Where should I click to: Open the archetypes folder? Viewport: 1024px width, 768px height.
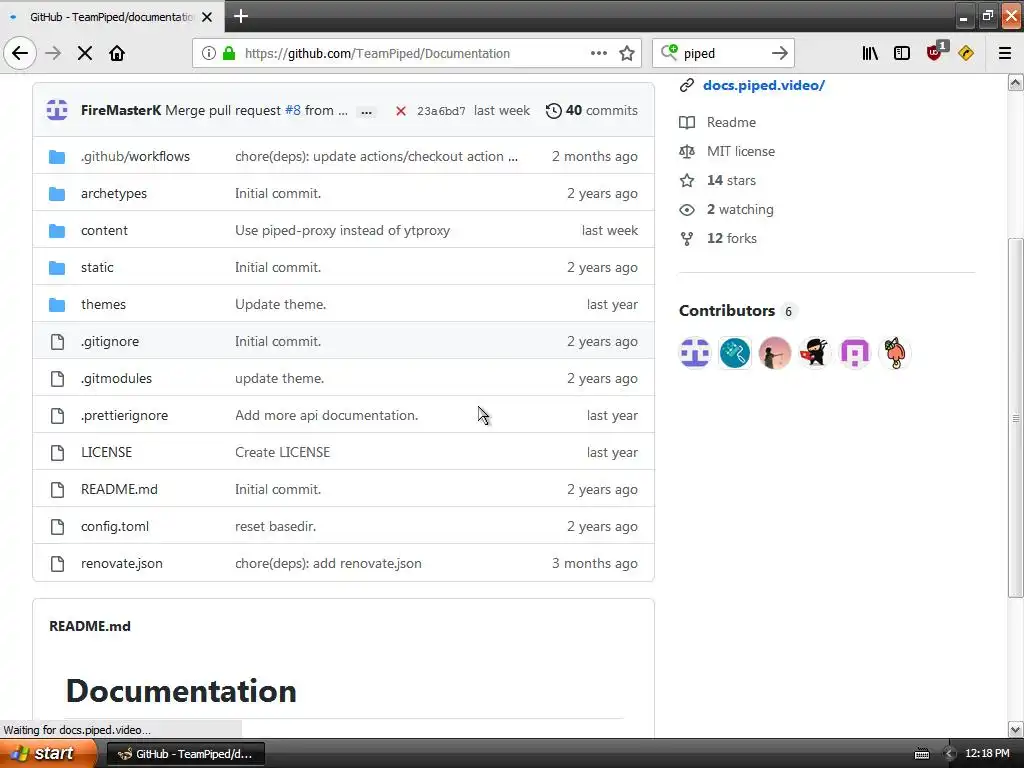click(x=114, y=193)
